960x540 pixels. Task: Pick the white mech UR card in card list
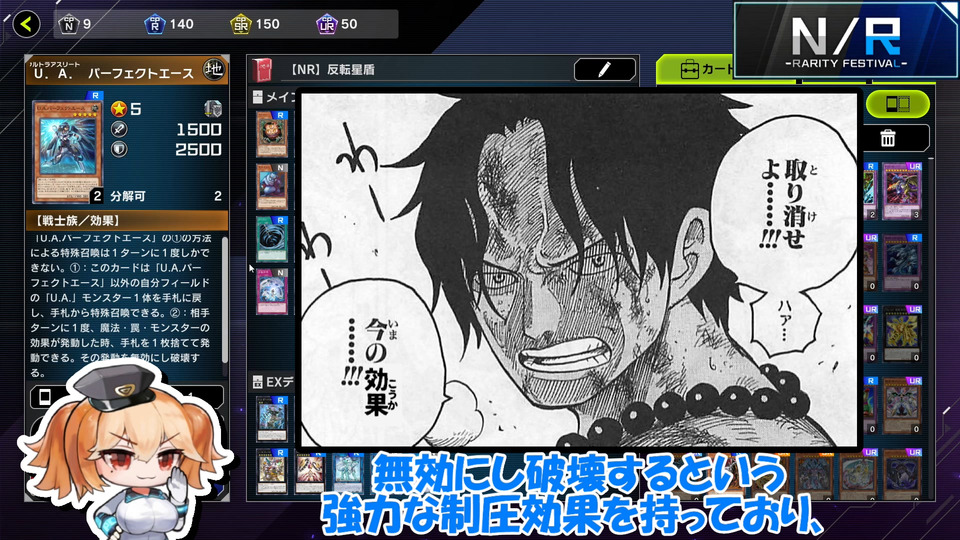[902, 405]
